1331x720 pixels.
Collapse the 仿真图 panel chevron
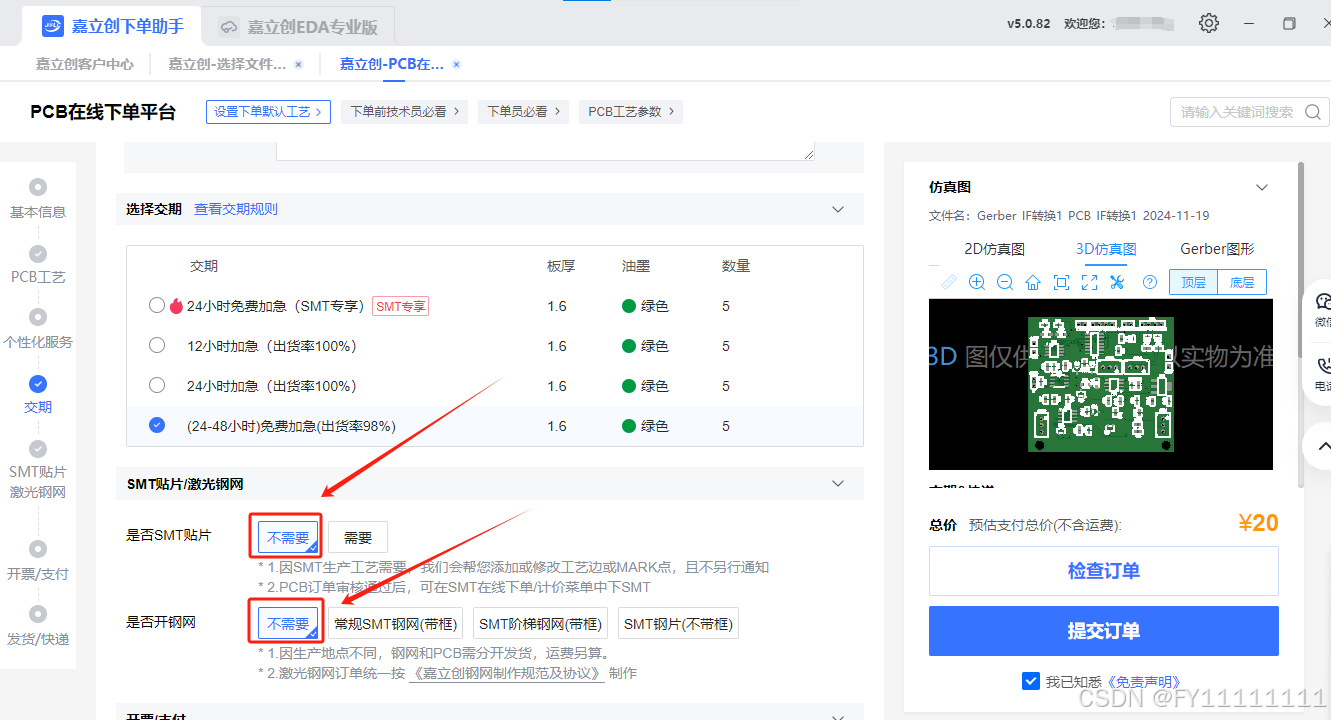1262,187
